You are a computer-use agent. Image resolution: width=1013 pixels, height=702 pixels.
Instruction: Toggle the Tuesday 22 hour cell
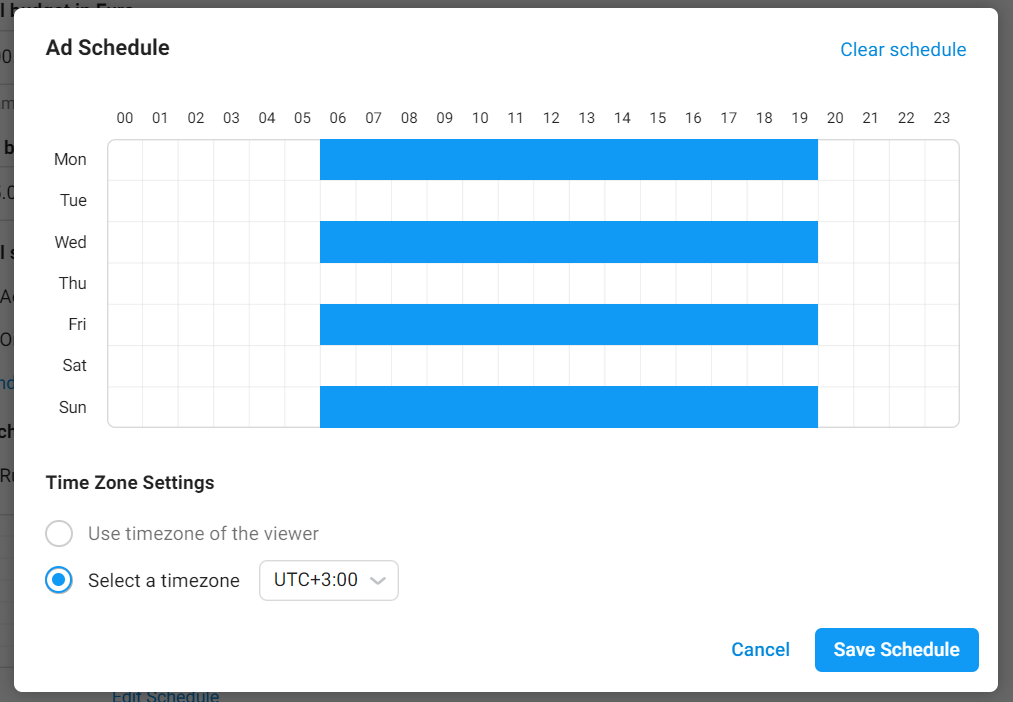906,201
